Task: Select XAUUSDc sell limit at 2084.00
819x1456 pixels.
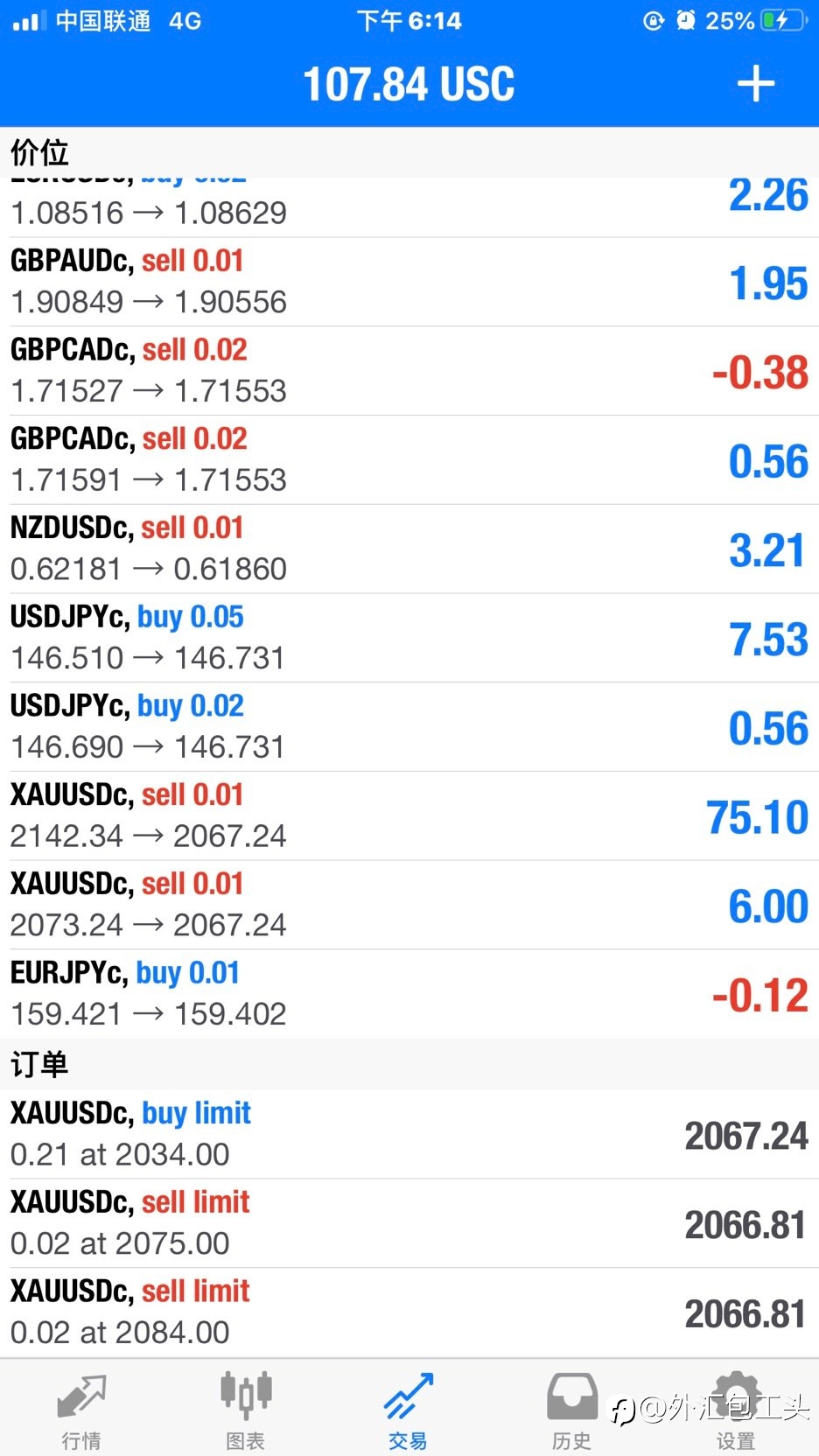Action: [x=409, y=1312]
